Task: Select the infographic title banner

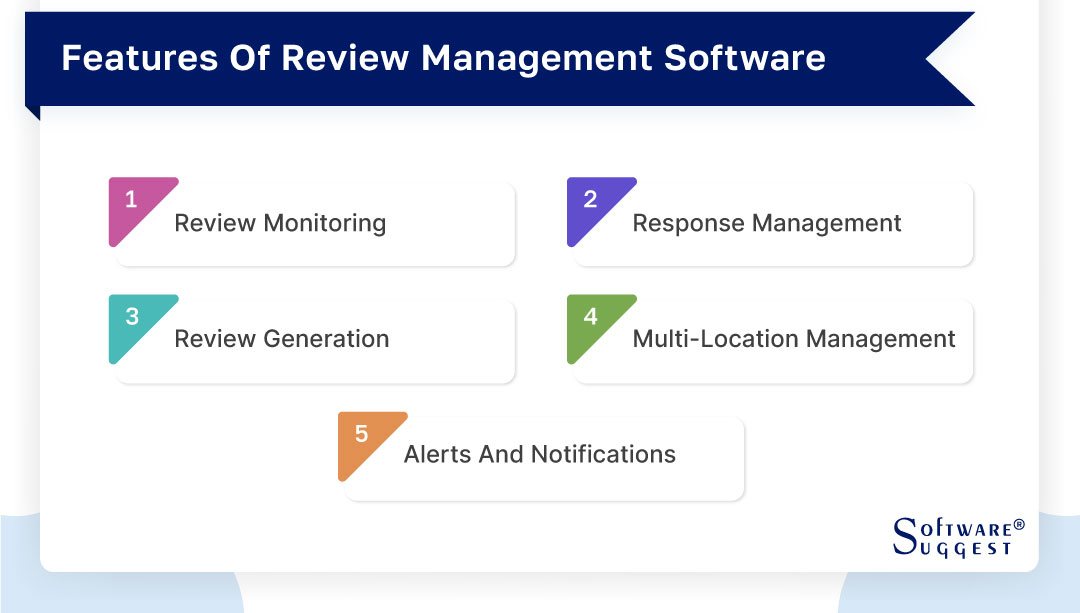Action: tap(500, 58)
